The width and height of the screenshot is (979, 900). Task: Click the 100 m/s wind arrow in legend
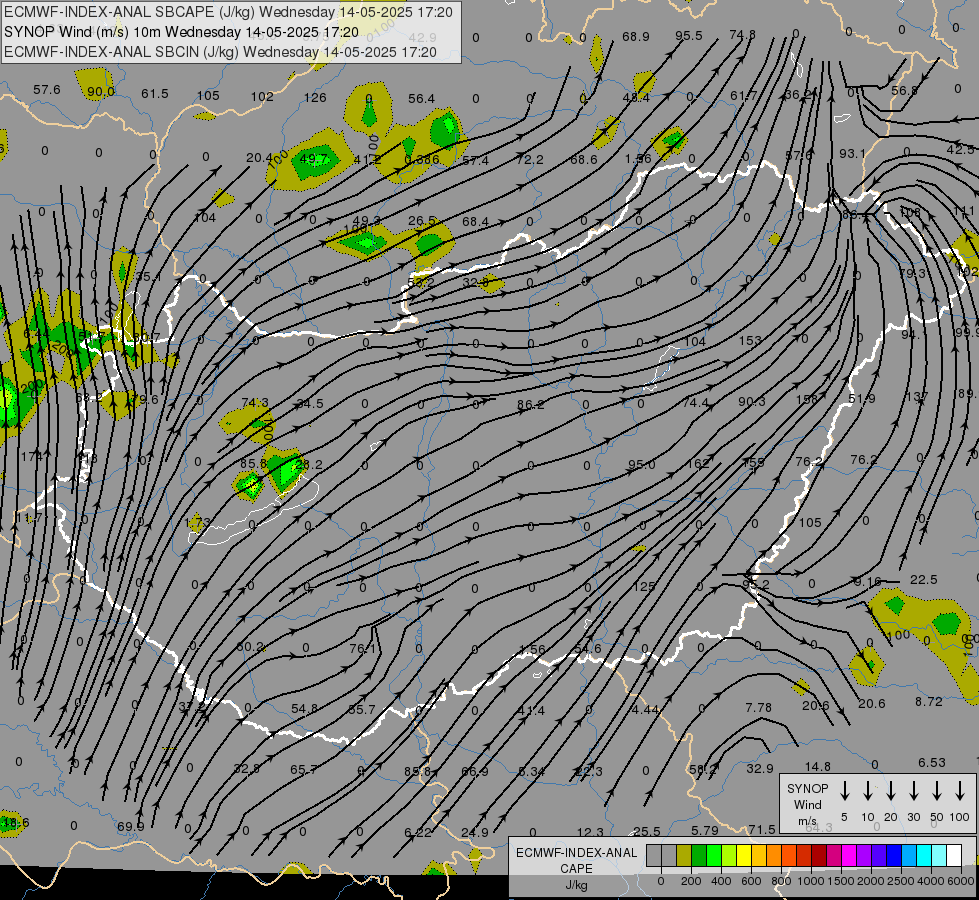point(960,790)
